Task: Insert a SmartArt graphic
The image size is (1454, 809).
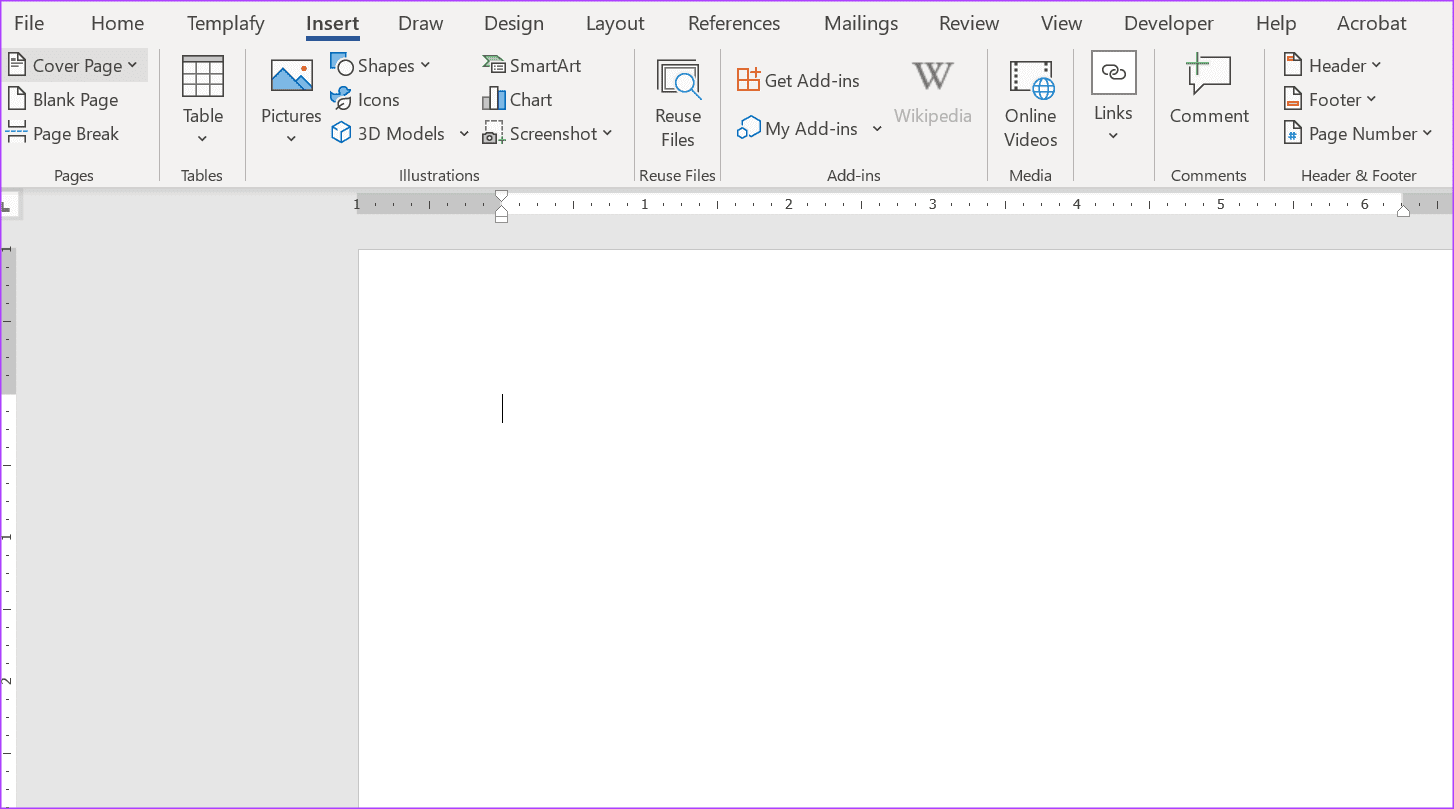Action: 532,64
